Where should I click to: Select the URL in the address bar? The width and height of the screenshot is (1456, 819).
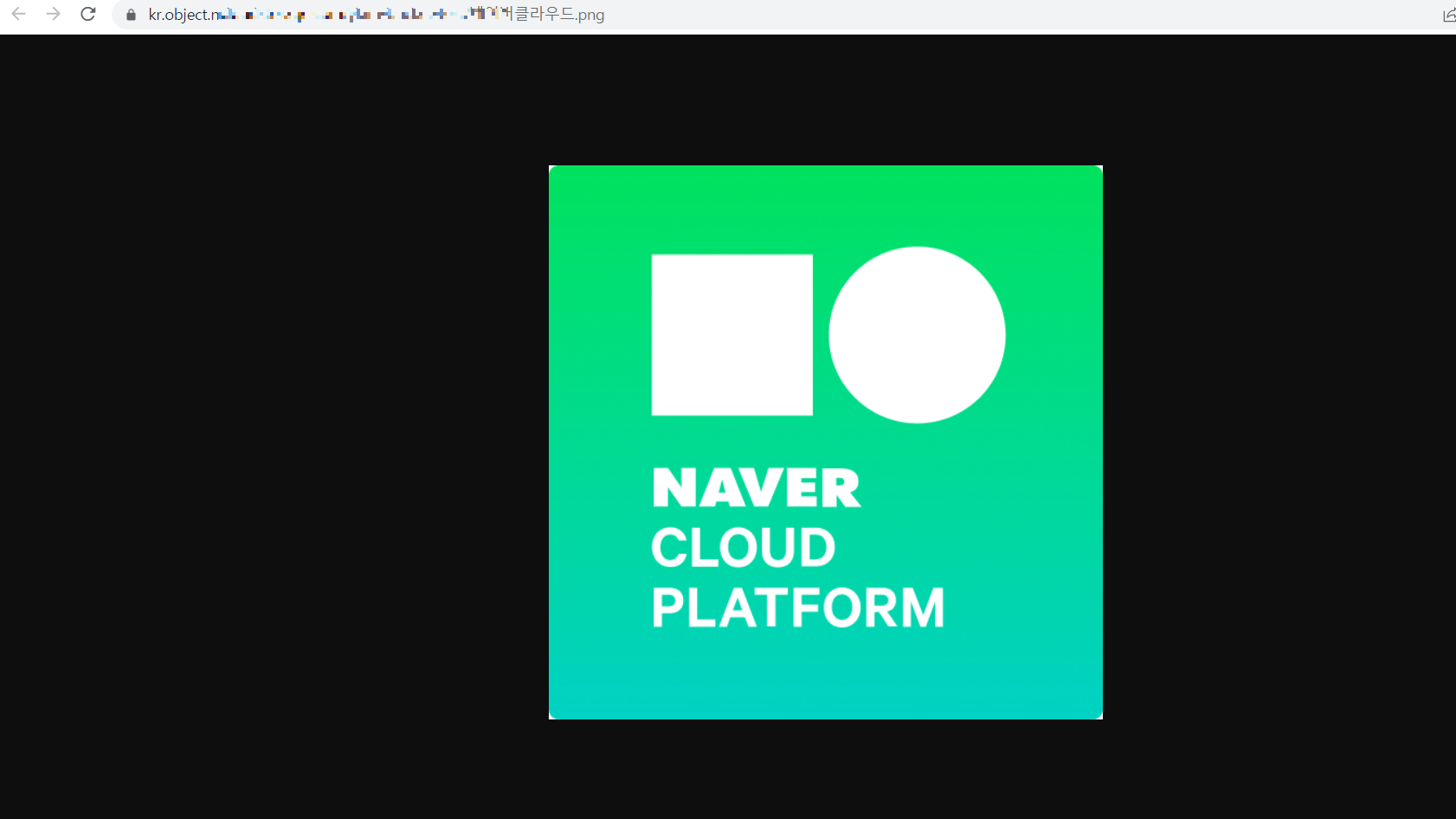377,15
